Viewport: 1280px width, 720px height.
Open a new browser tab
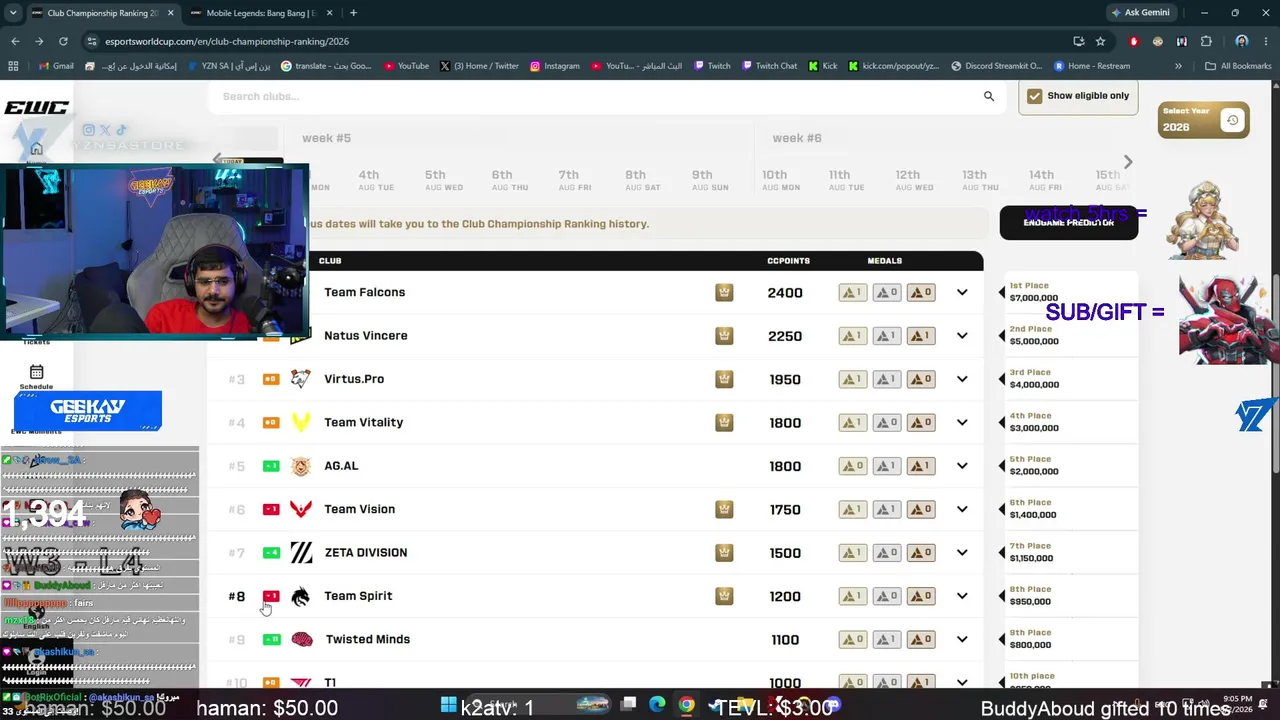[353, 13]
